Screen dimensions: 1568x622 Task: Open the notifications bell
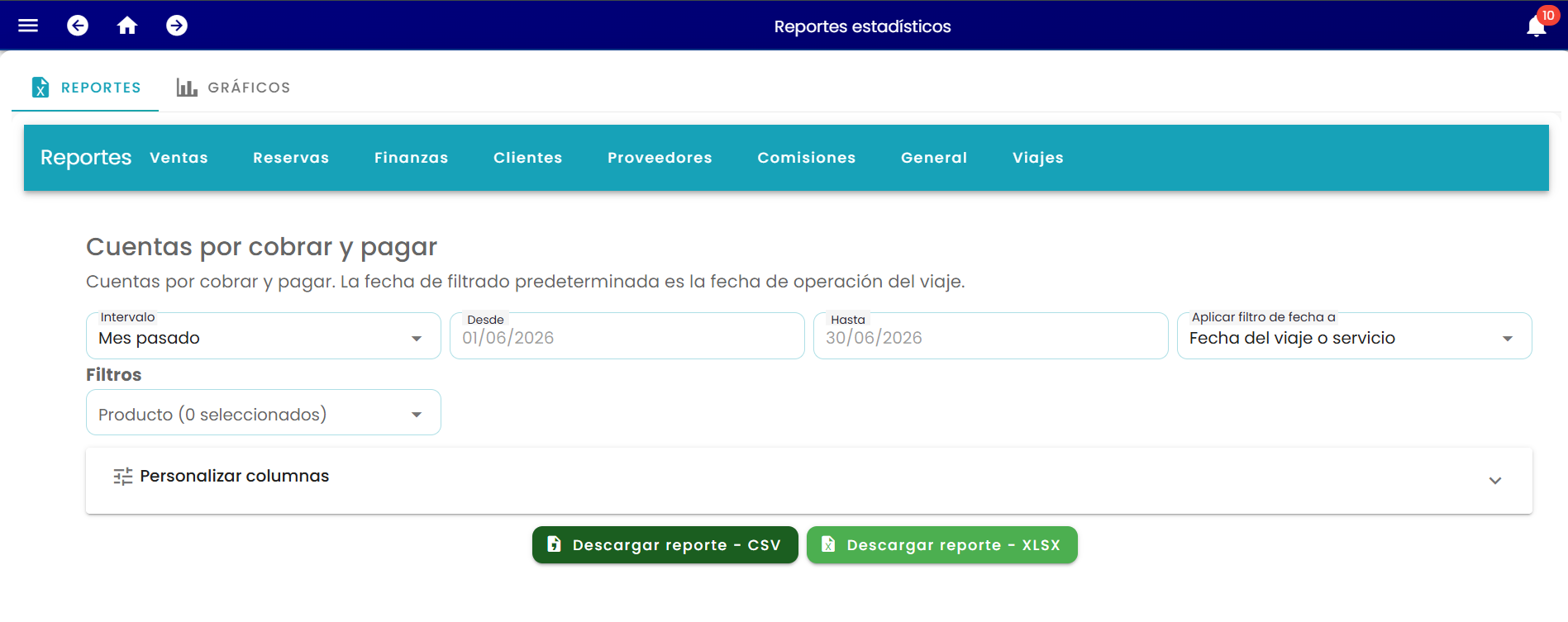(1537, 26)
